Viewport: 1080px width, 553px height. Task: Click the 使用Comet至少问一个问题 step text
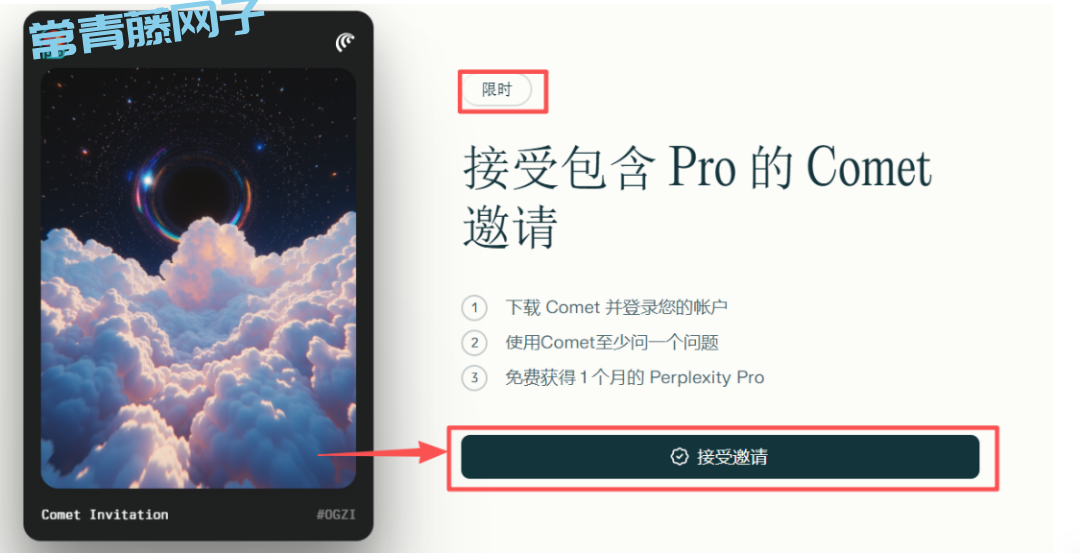612,342
